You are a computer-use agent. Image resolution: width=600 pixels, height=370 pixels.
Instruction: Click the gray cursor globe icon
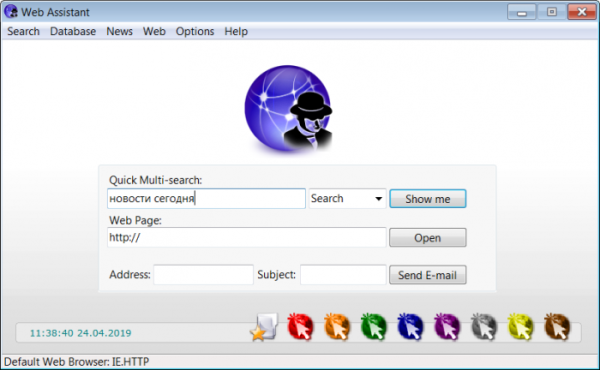coord(484,326)
